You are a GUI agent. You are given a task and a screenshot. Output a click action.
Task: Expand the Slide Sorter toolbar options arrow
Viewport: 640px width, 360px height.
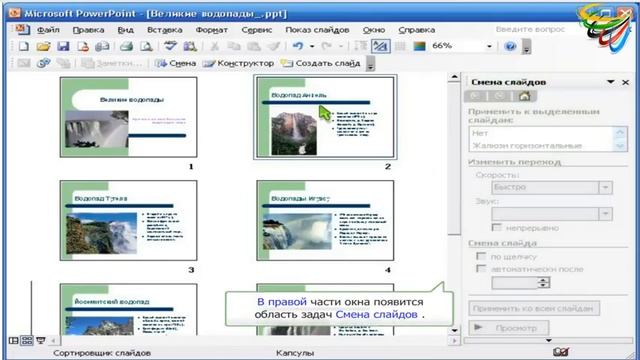click(370, 64)
